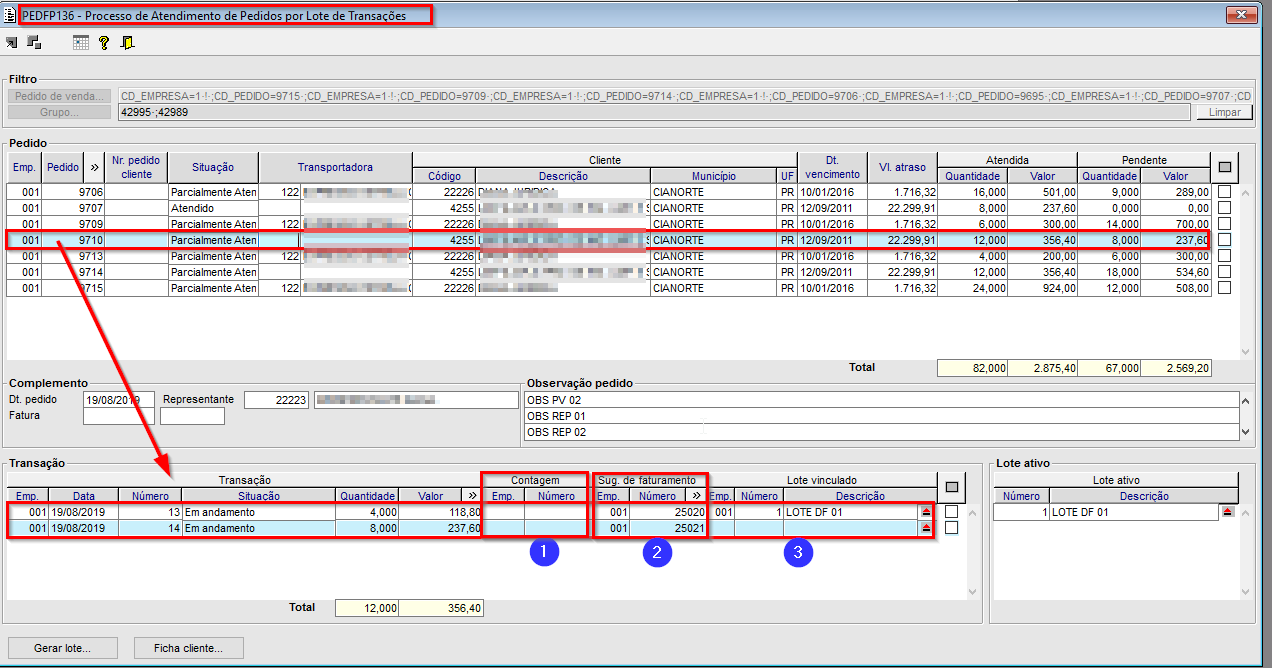Tick the checkbox for pedido 9713
1272x668 pixels.
coord(1224,256)
